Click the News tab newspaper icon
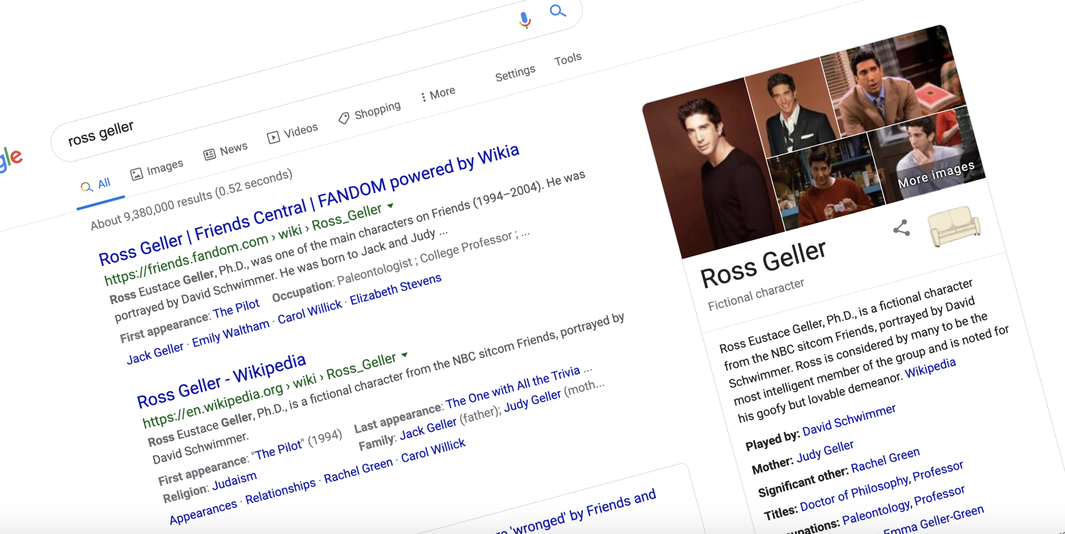This screenshot has width=1065, height=534. pyautogui.click(x=209, y=154)
